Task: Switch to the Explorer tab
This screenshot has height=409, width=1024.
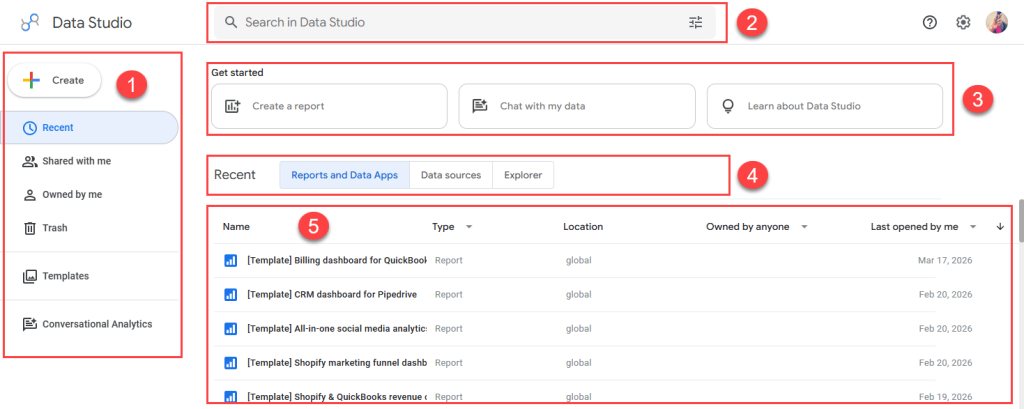Action: coord(523,175)
